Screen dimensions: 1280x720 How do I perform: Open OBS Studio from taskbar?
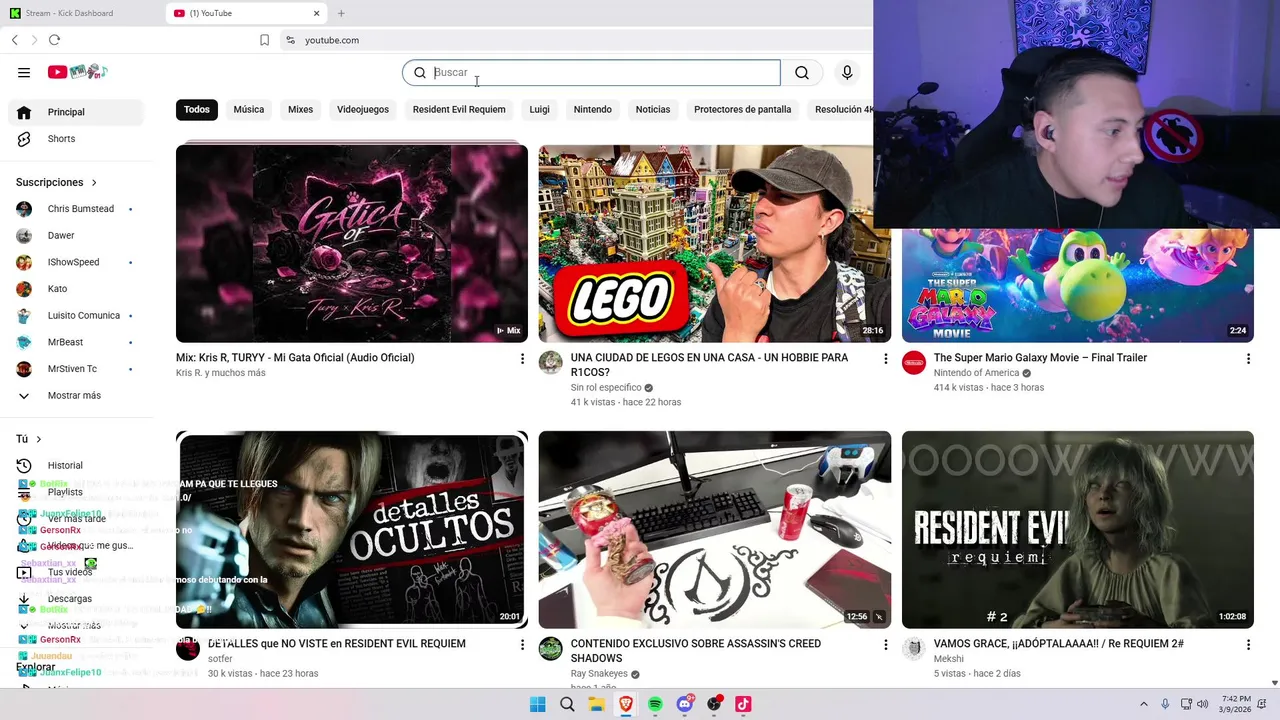click(x=714, y=704)
